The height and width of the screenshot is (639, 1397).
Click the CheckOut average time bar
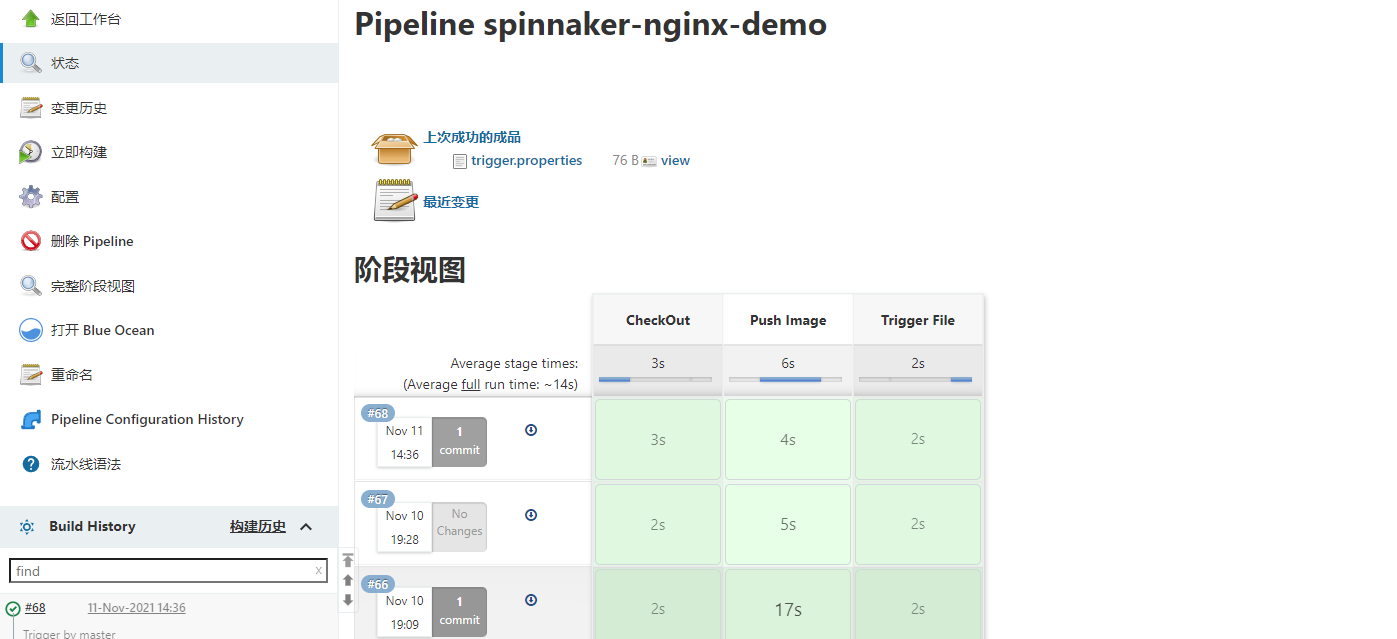pyautogui.click(x=656, y=380)
